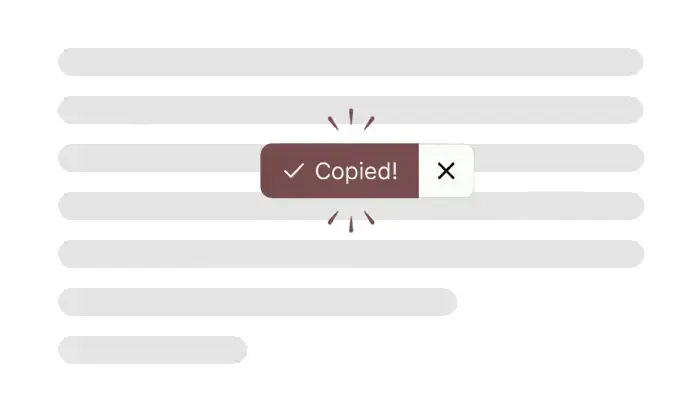Click the left sparkle line below the toast
700x400 pixels.
(x=333, y=219)
